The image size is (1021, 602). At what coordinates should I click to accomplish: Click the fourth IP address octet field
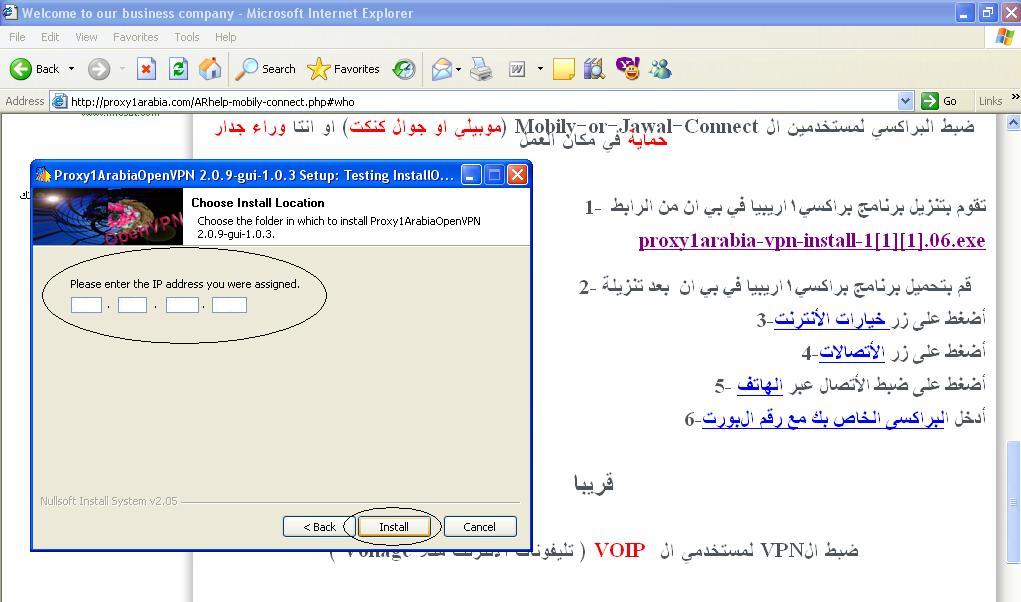coord(229,305)
